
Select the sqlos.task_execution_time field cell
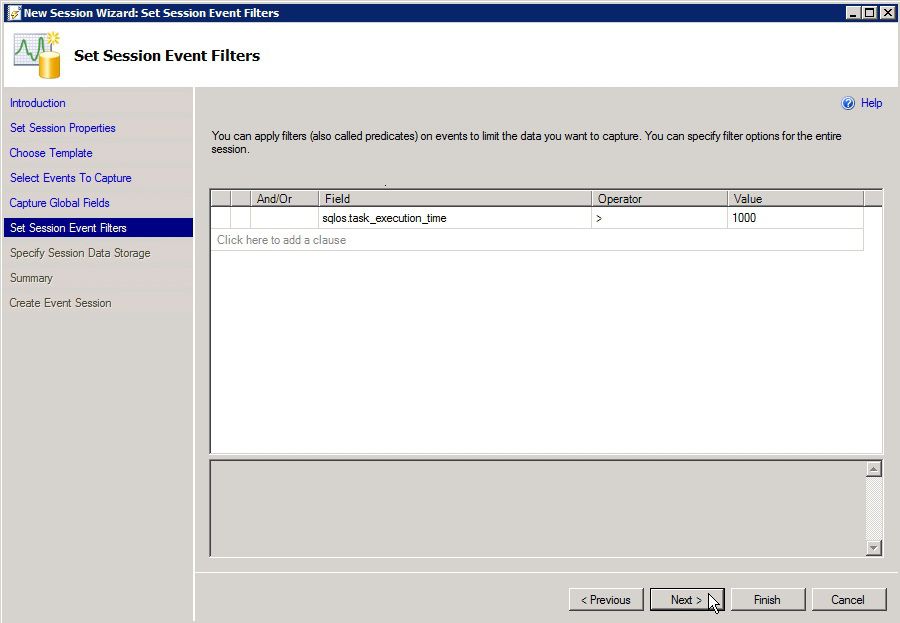(455, 218)
